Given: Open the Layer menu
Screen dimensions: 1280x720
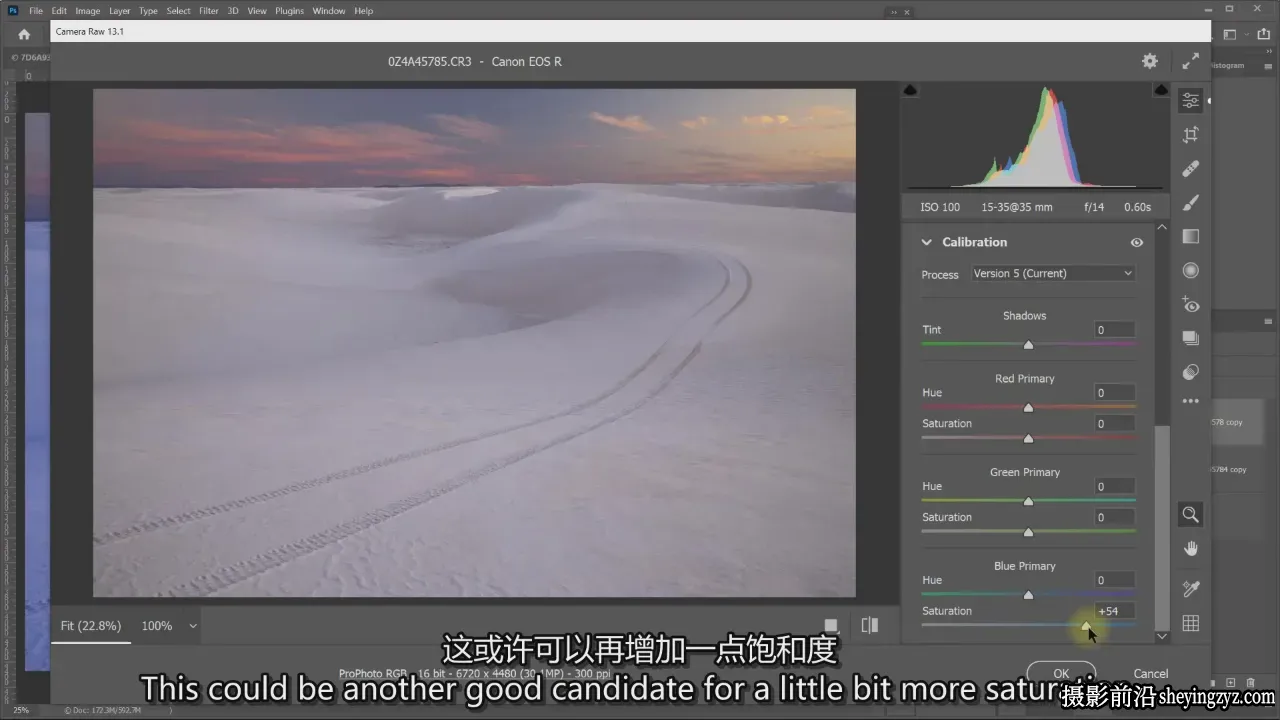Looking at the screenshot, I should pos(119,11).
